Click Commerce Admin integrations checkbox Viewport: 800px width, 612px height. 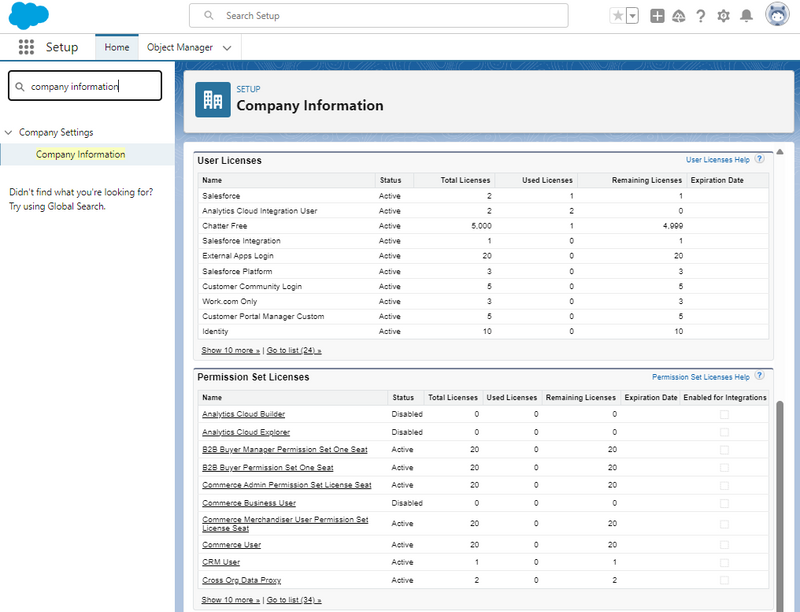[724, 486]
